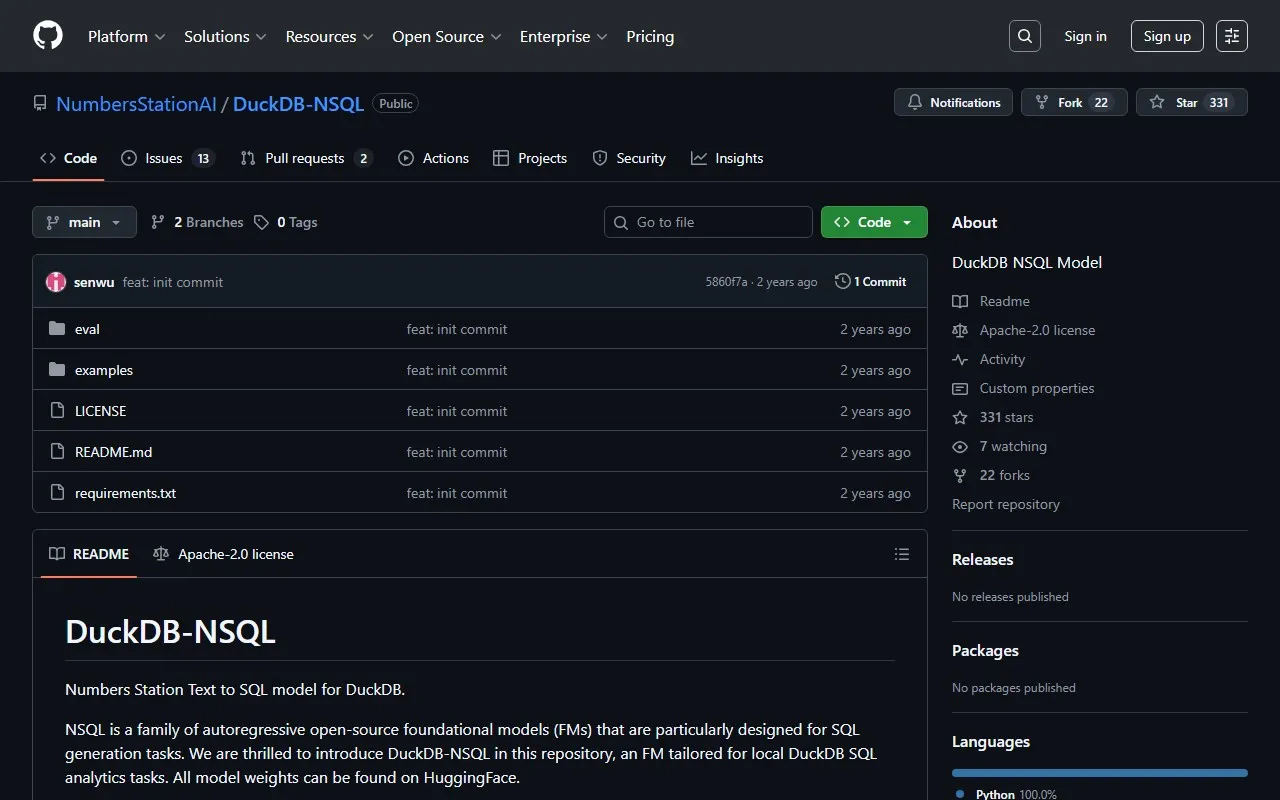This screenshot has width=1280, height=800.
Task: Click the Notifications bell button
Action: point(953,102)
